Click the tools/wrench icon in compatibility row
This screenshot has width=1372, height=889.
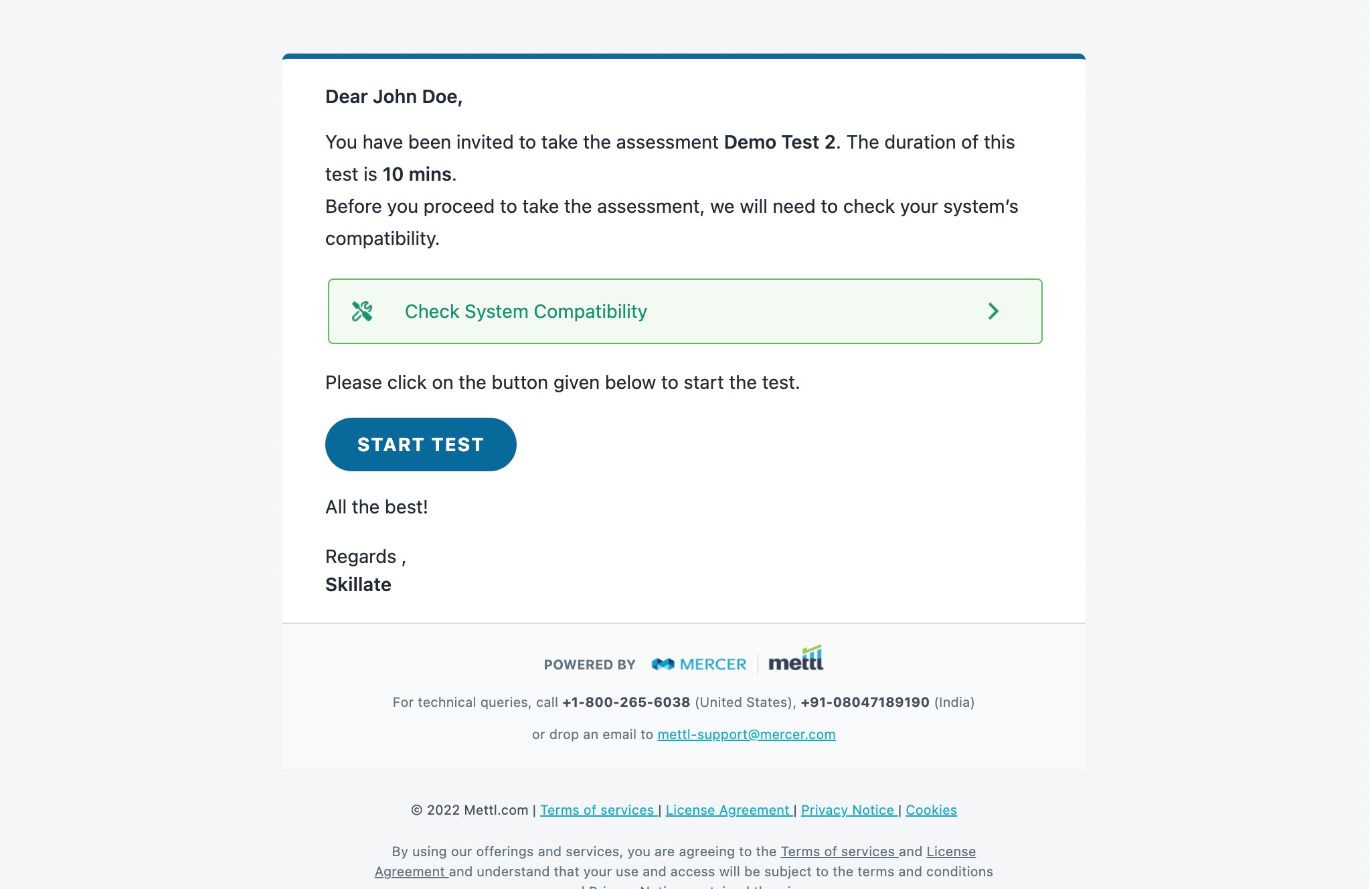coord(361,310)
